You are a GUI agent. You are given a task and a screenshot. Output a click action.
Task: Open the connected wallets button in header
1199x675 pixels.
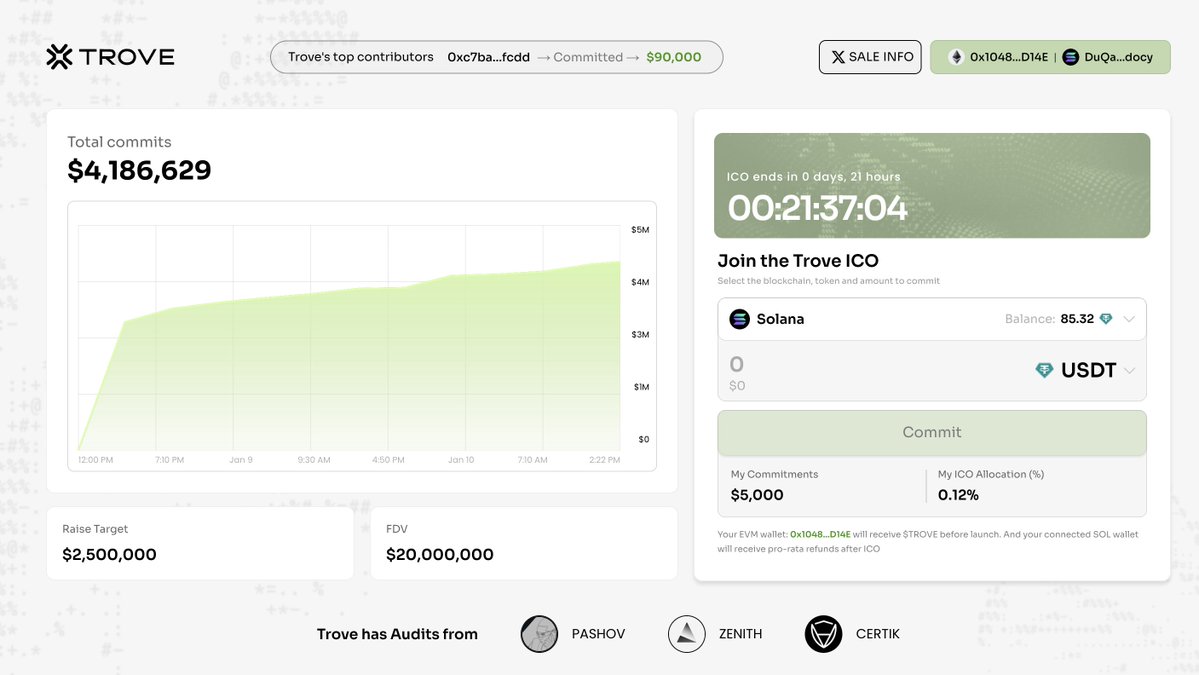tap(1050, 57)
